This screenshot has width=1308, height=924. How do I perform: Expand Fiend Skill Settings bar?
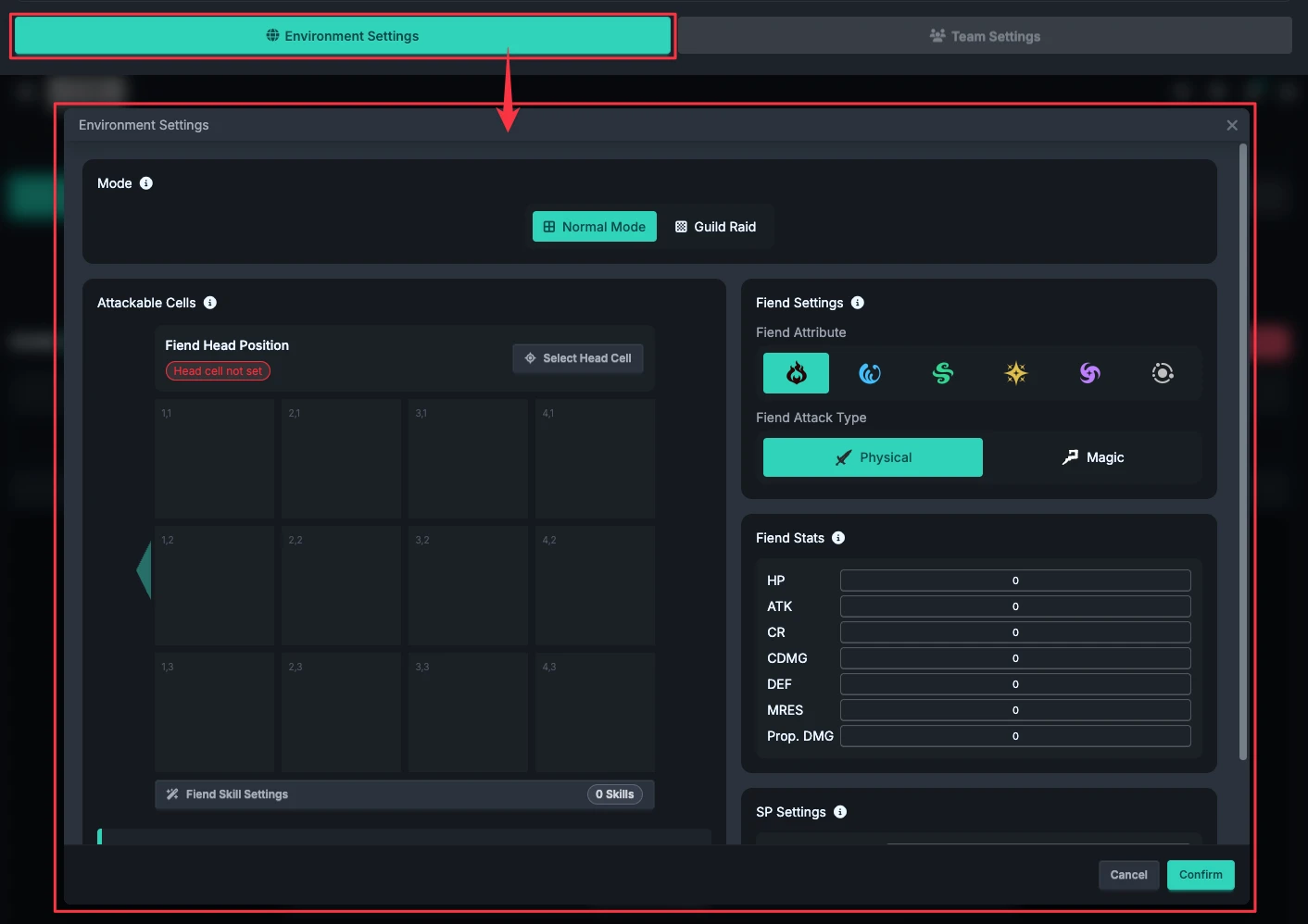(405, 794)
